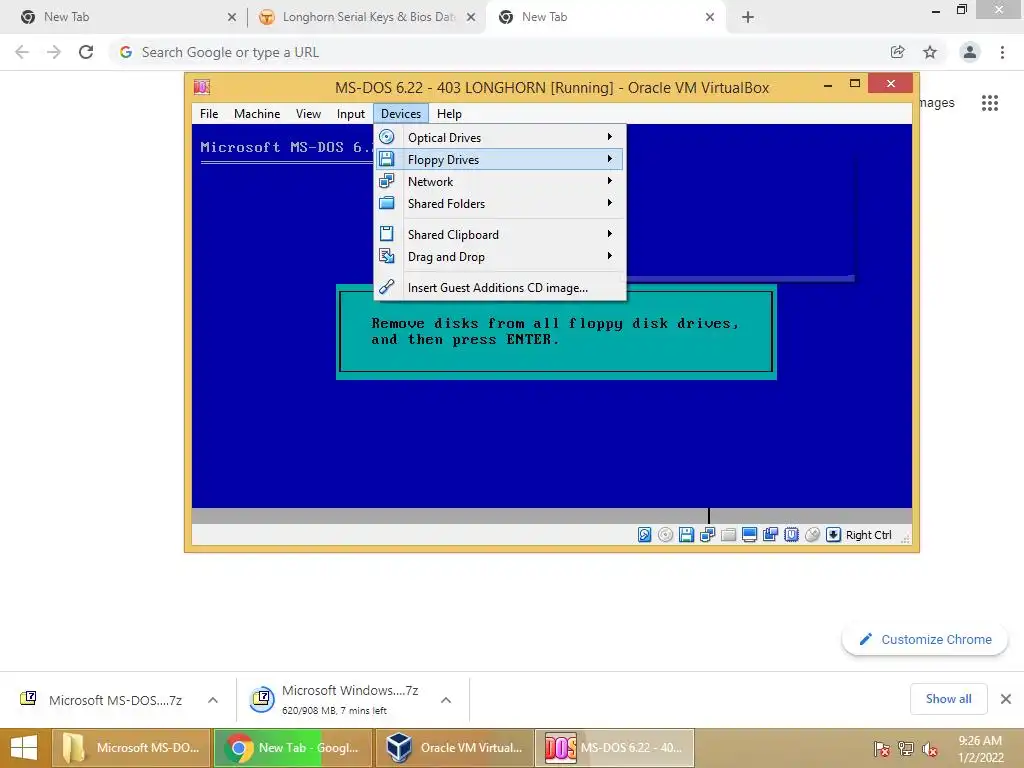The width and height of the screenshot is (1024, 768).
Task: Expand the Shared Clipboard submenu arrow
Action: pyautogui.click(x=609, y=234)
